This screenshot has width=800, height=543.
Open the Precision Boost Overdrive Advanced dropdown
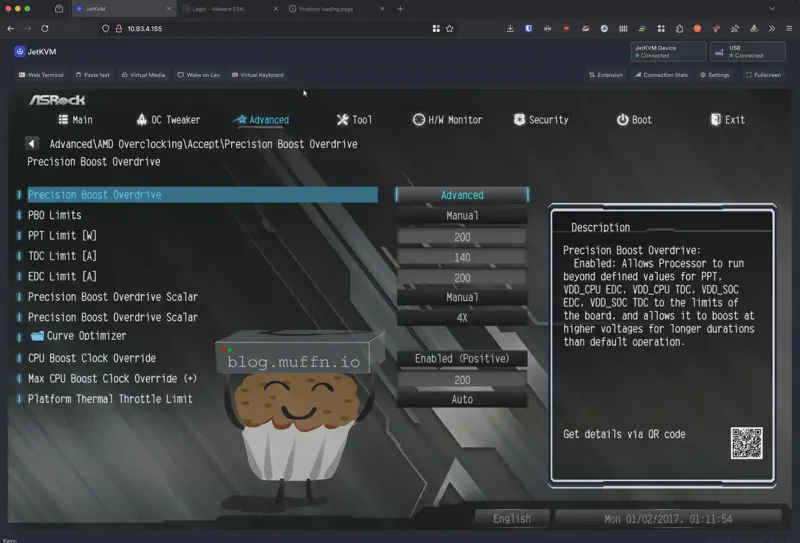coord(461,195)
